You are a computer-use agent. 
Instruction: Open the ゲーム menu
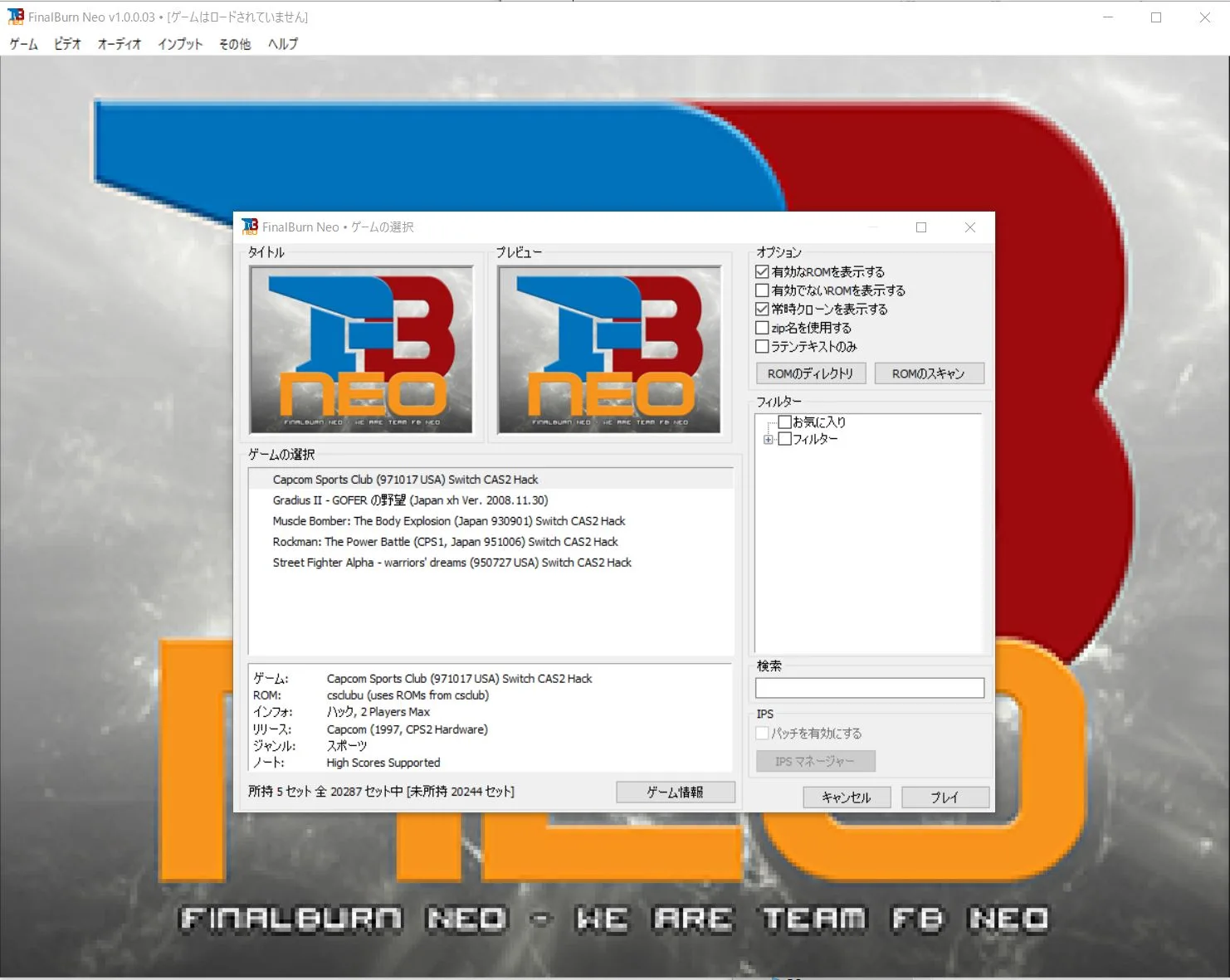tap(22, 44)
